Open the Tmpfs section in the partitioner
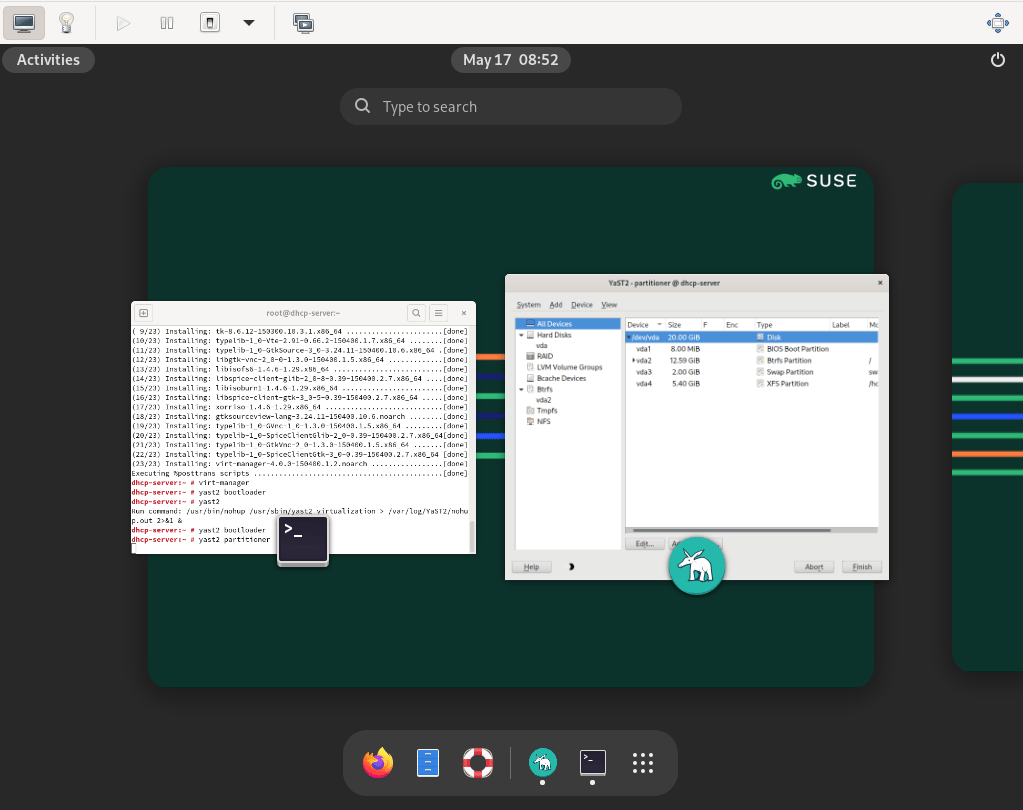 tap(547, 410)
